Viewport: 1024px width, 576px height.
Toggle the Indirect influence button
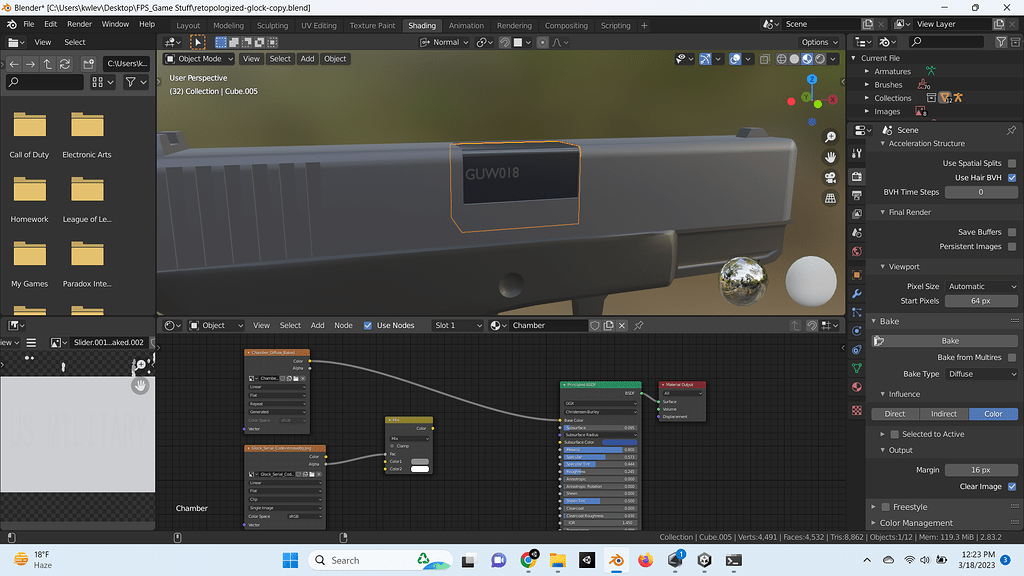[x=944, y=414]
